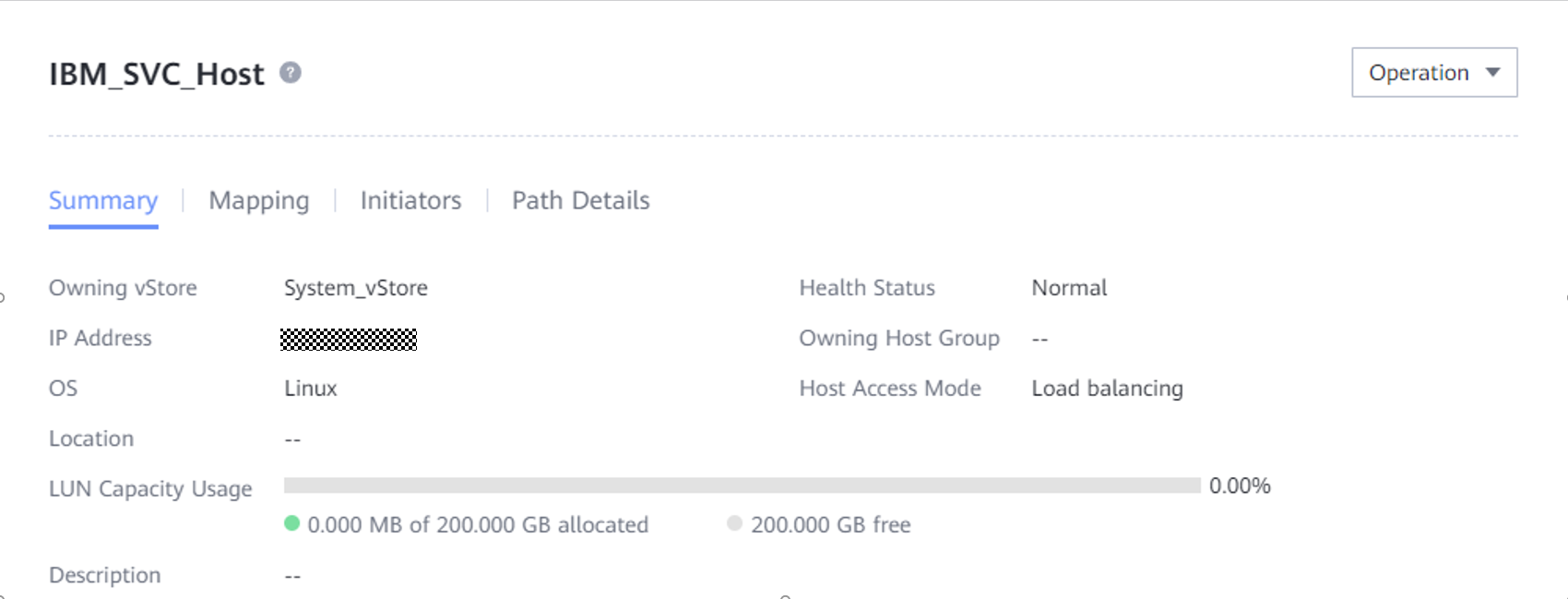Screen dimensions: 1568x599
Task: Click the Normal health status value
Action: (x=1069, y=288)
